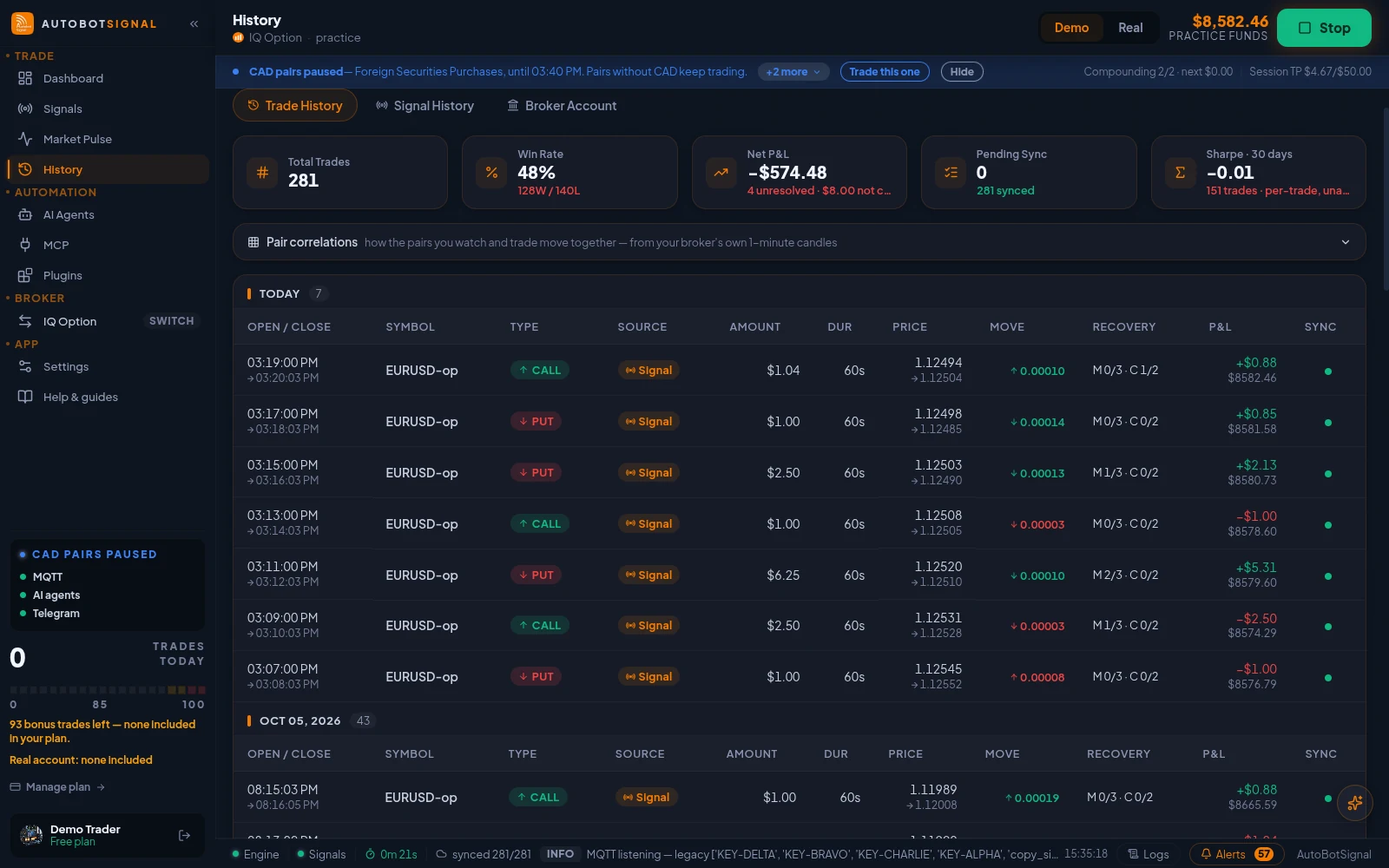Image resolution: width=1389 pixels, height=868 pixels.
Task: Switch to Signal History tab
Action: pyautogui.click(x=425, y=105)
